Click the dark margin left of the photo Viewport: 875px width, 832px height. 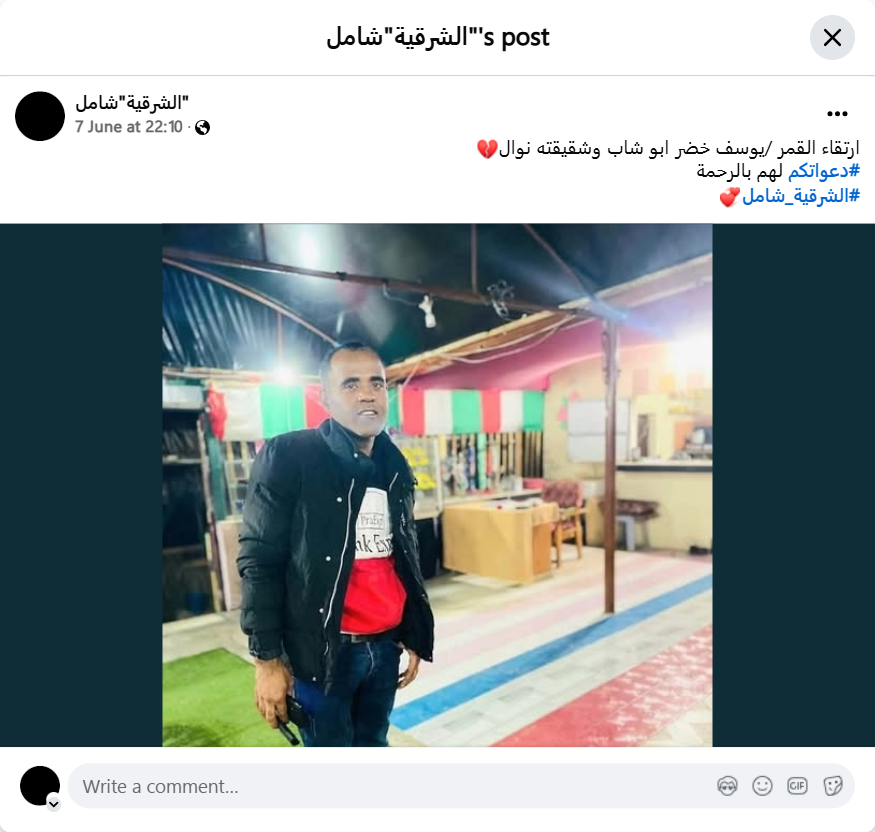point(81,485)
